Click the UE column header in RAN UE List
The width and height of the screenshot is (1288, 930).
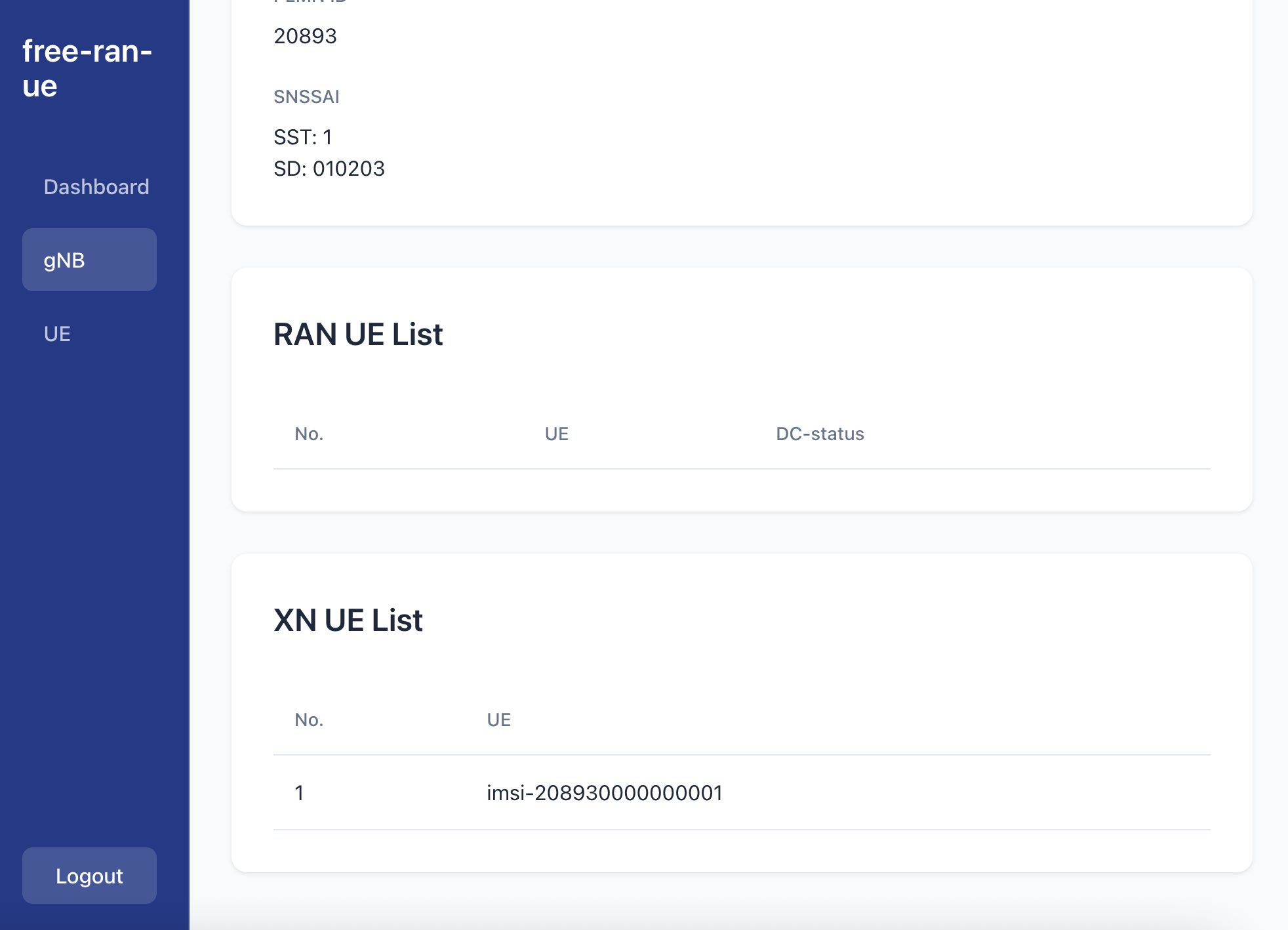tap(556, 434)
